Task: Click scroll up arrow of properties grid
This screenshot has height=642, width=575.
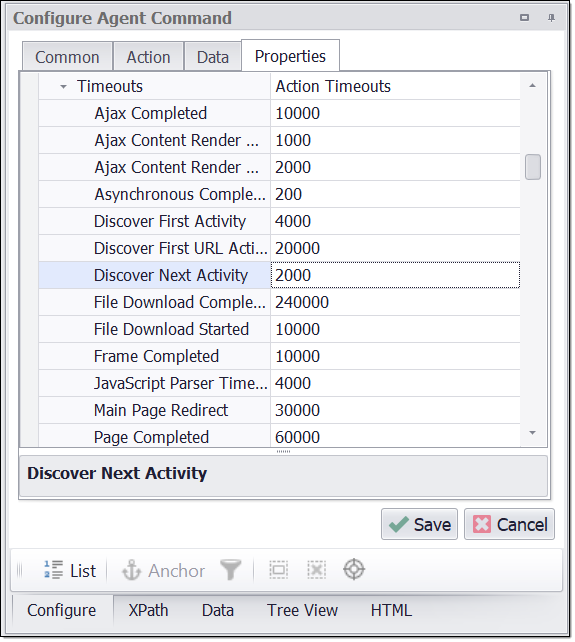Action: 532,86
